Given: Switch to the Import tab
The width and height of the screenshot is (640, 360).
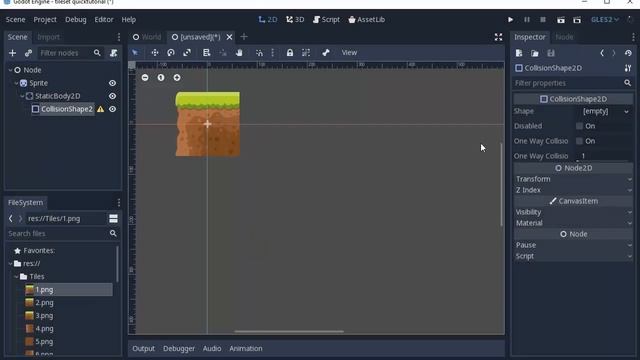Looking at the screenshot, I should 49,37.
